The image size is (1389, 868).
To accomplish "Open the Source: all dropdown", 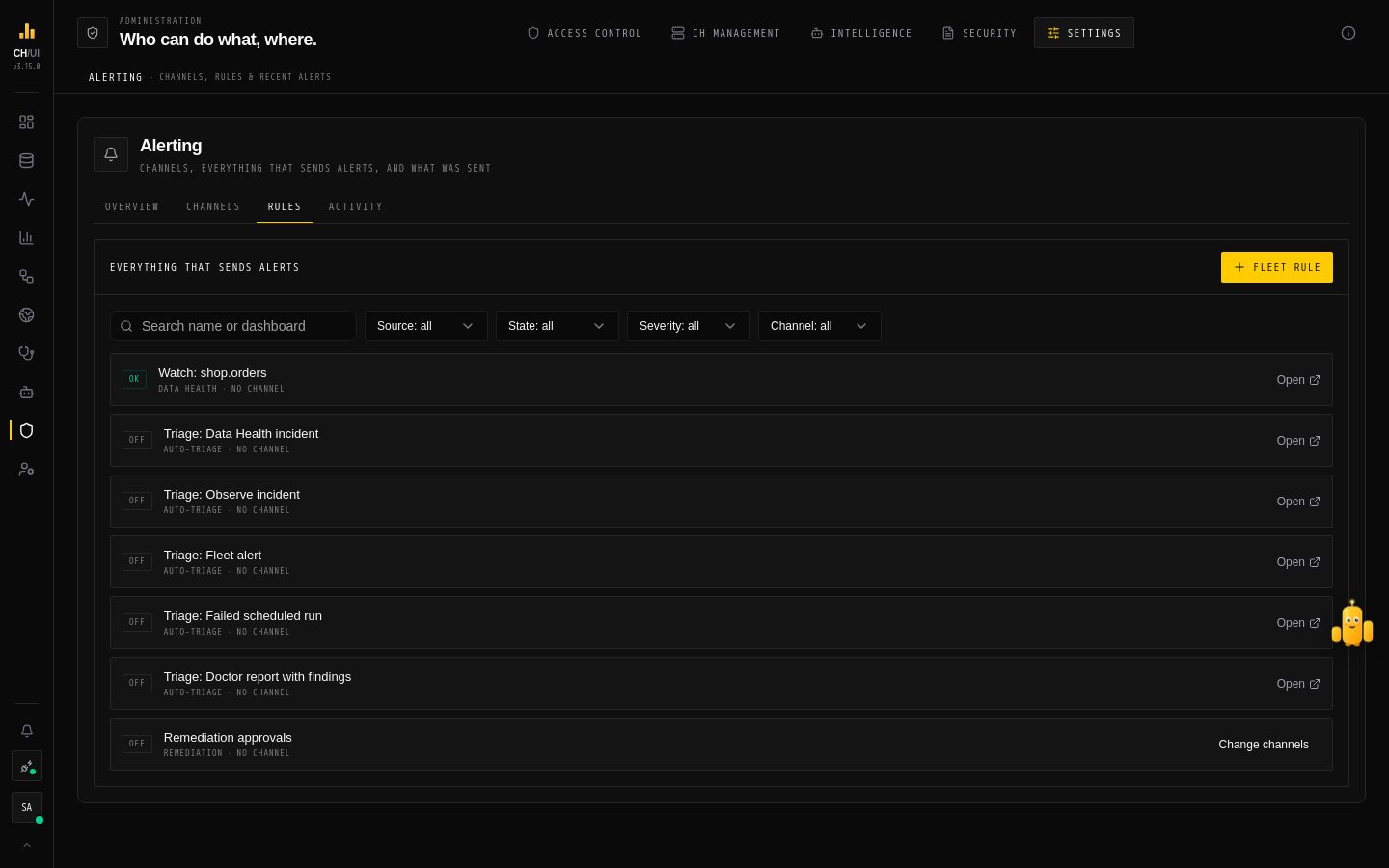I will click(x=426, y=326).
